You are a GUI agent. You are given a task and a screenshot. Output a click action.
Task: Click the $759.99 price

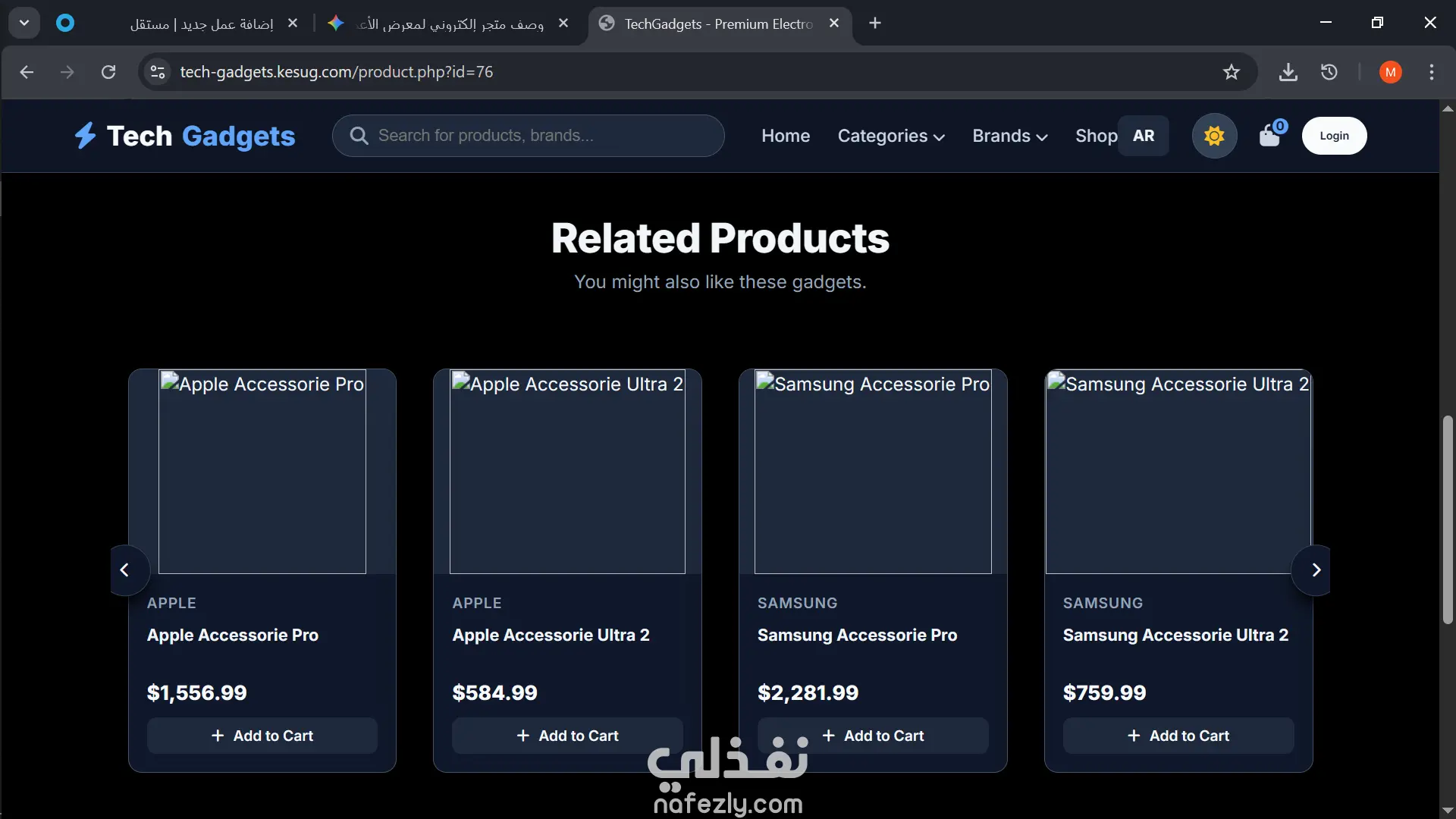[1104, 692]
